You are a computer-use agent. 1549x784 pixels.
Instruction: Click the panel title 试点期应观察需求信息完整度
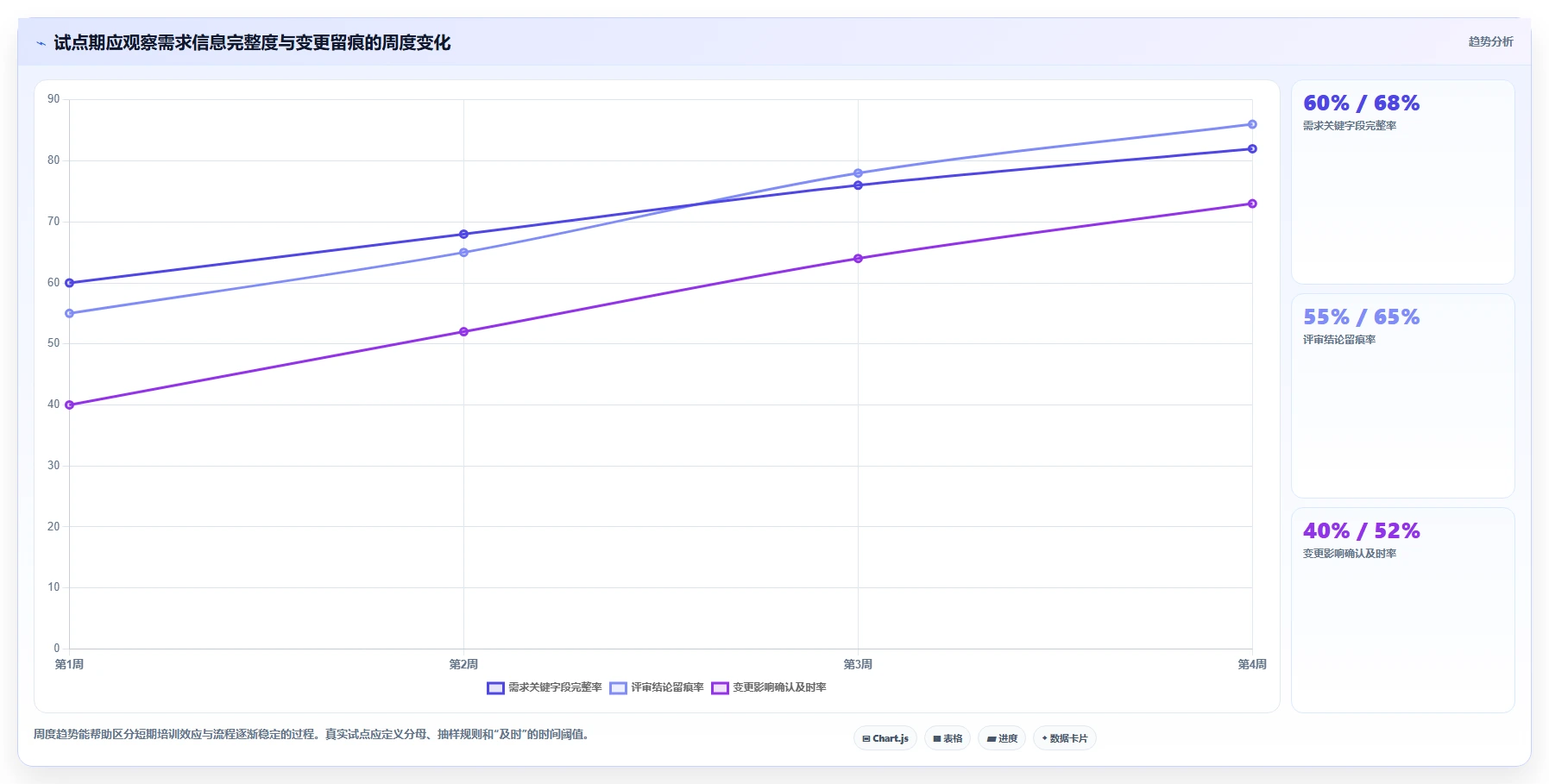252,43
